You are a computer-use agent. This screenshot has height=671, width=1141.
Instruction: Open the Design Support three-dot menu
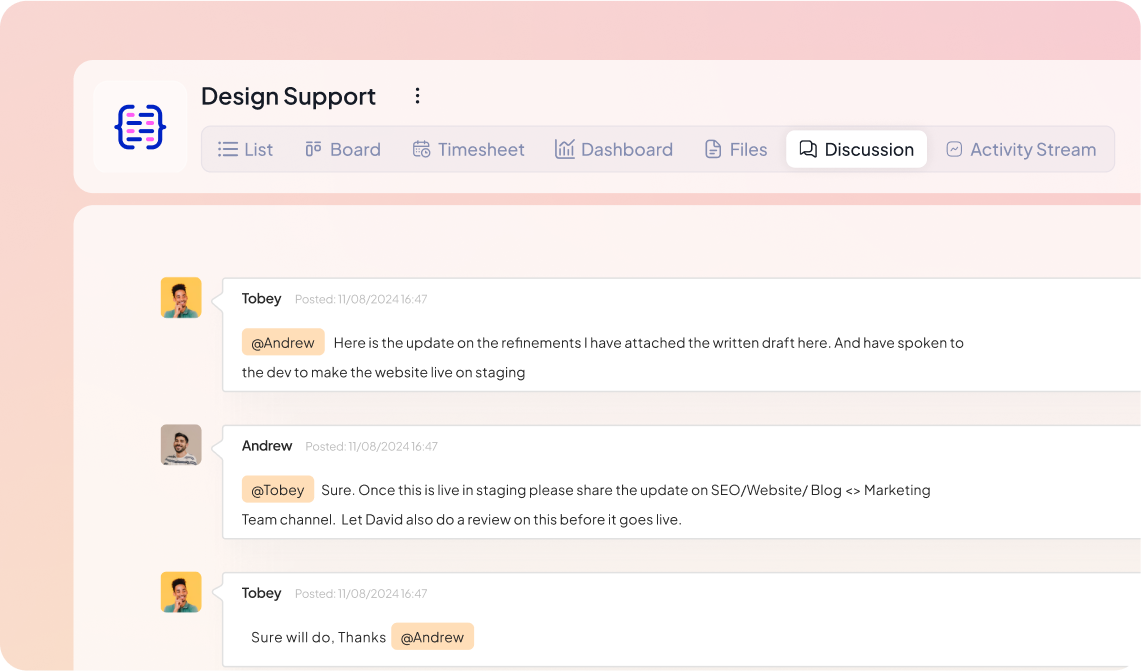click(417, 96)
